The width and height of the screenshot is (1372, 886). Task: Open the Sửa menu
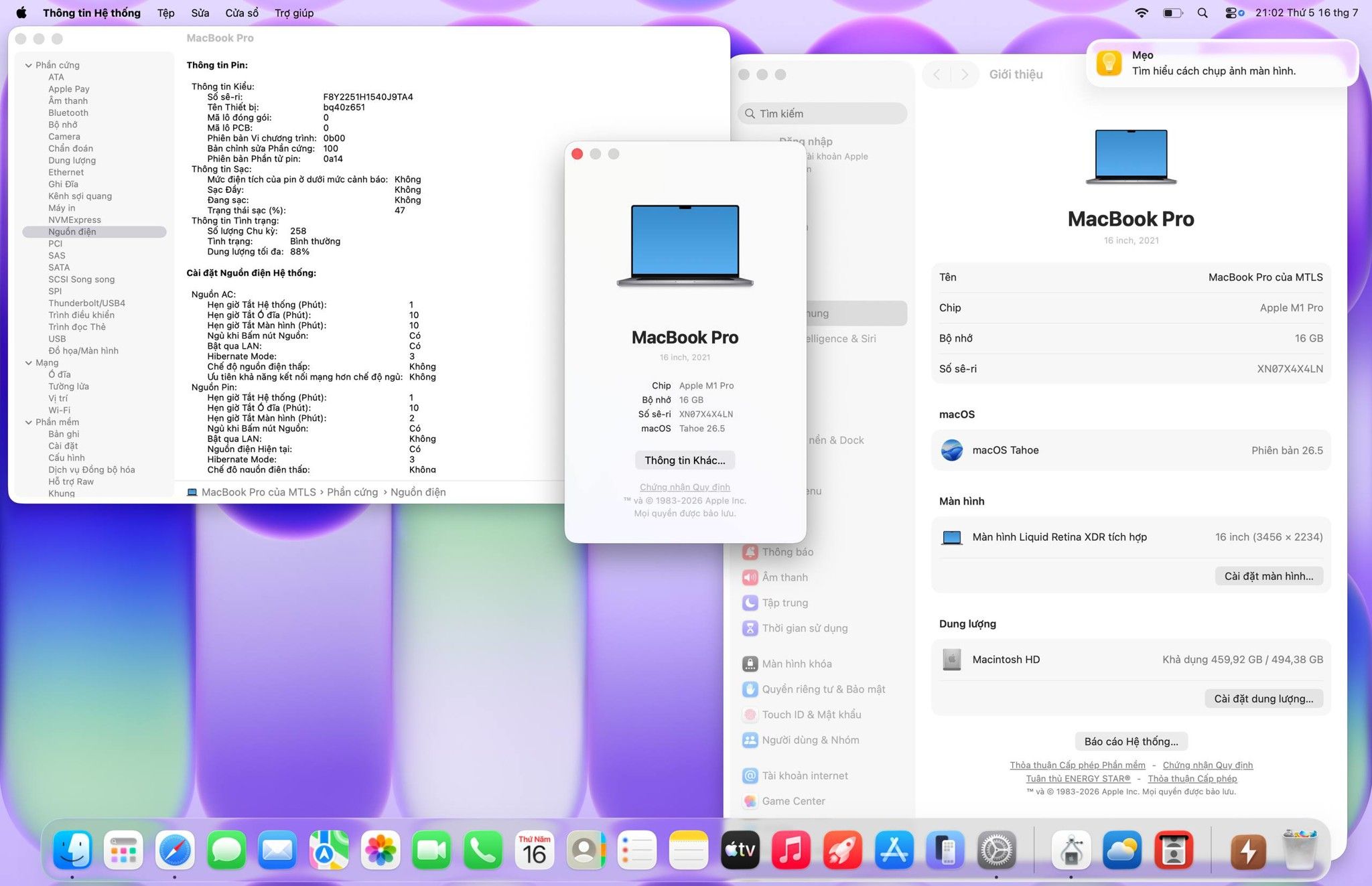[200, 13]
